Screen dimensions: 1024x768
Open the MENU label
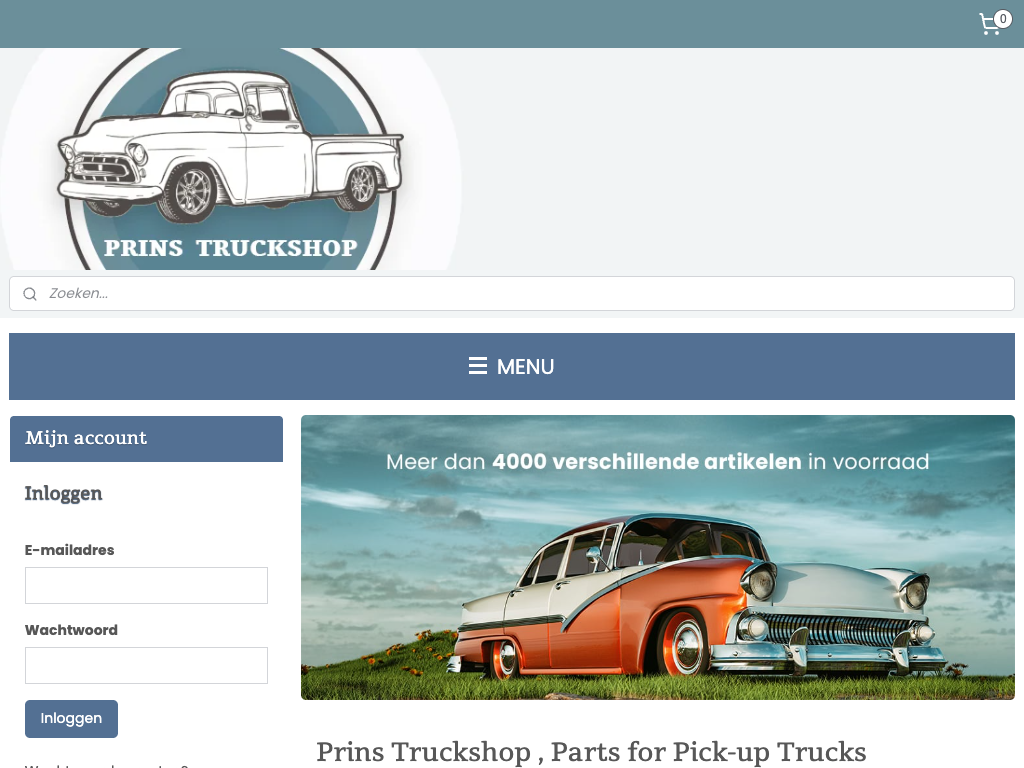click(x=525, y=366)
